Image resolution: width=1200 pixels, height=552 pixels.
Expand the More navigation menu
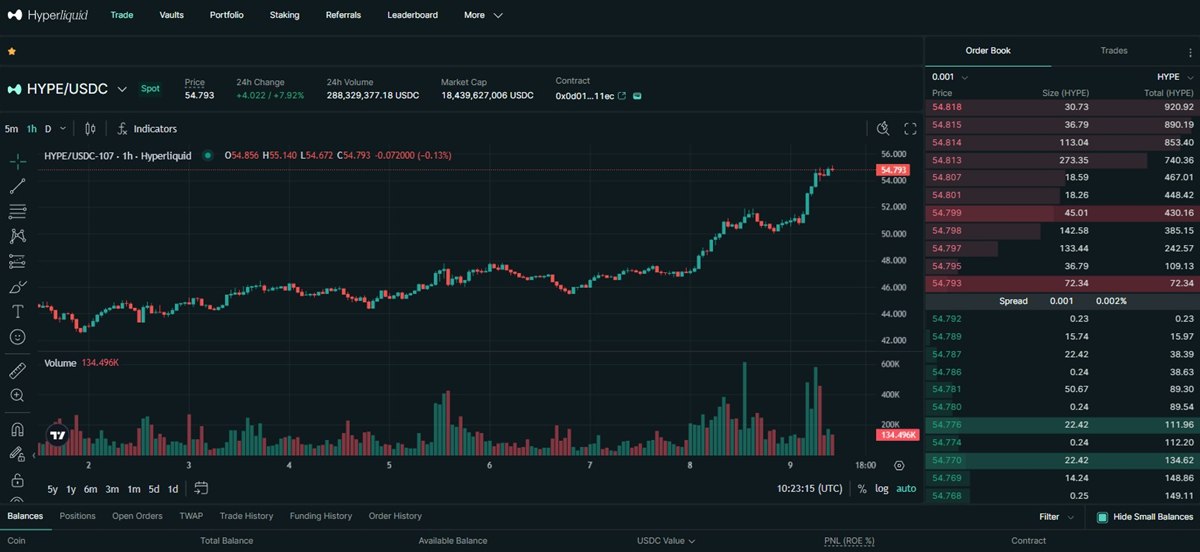[x=483, y=15]
